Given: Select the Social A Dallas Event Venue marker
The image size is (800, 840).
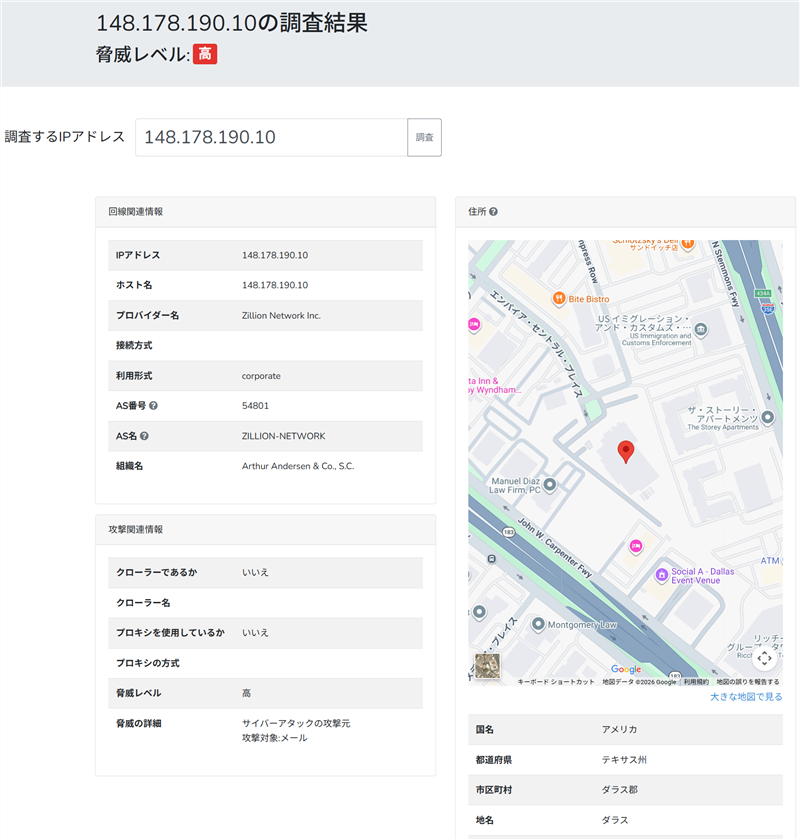Looking at the screenshot, I should (660, 574).
